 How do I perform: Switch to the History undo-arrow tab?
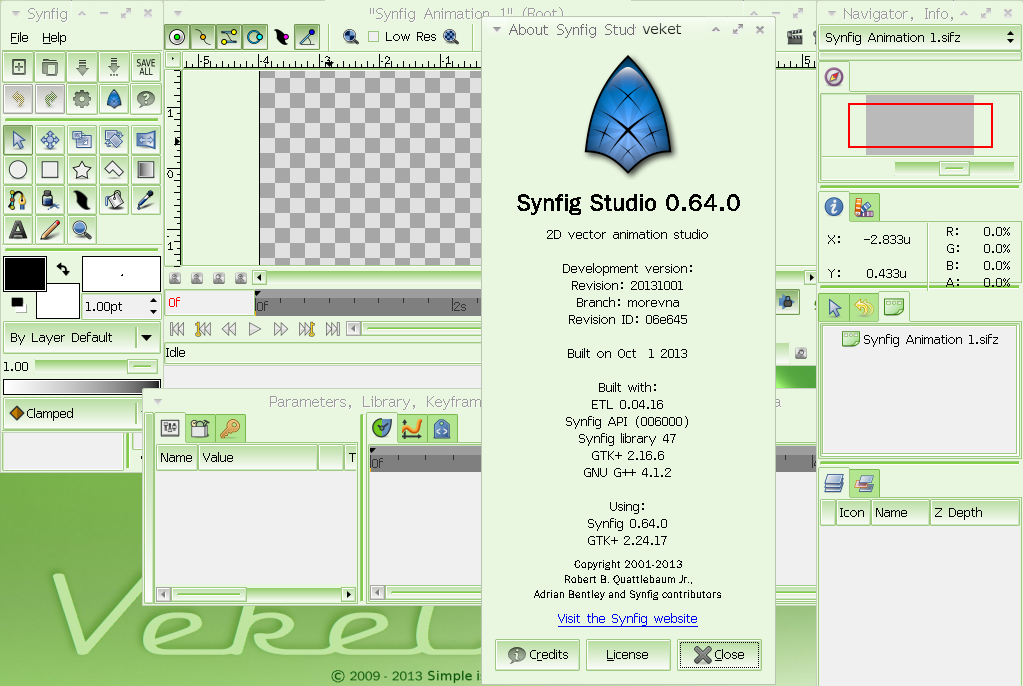[x=864, y=307]
